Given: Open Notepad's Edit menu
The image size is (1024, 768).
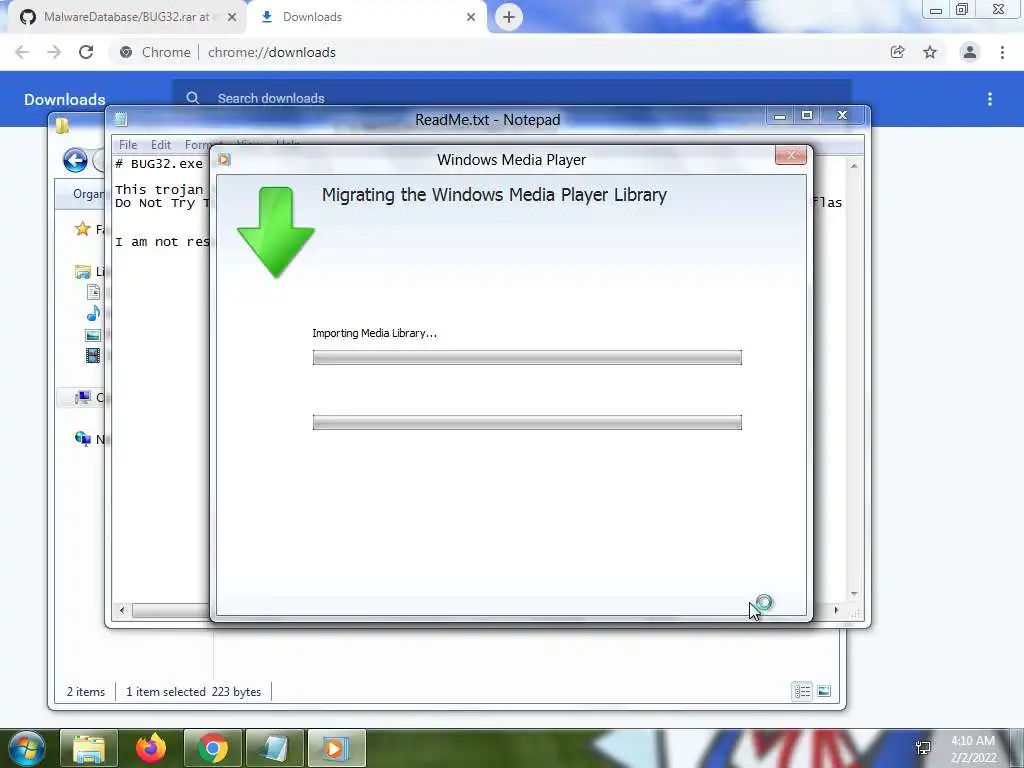Looking at the screenshot, I should point(161,145).
